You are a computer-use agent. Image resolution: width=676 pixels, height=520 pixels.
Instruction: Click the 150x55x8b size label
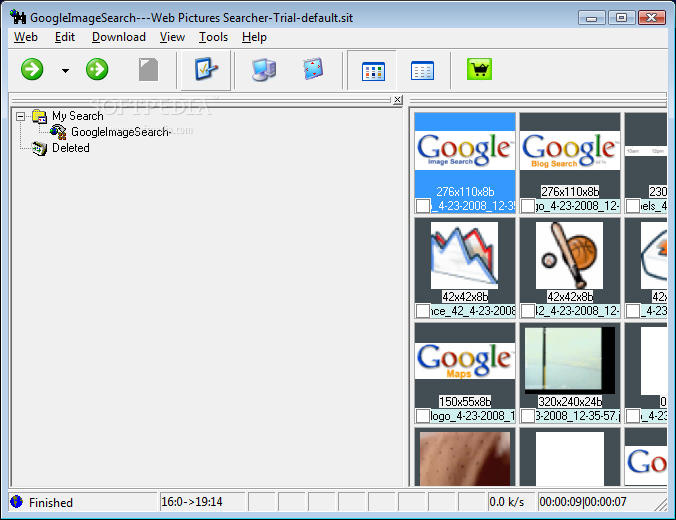click(x=465, y=402)
